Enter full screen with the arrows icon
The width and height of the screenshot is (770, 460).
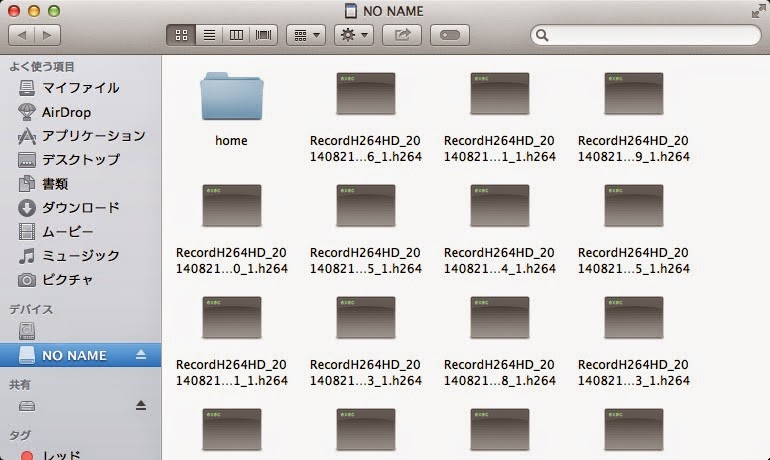point(758,11)
